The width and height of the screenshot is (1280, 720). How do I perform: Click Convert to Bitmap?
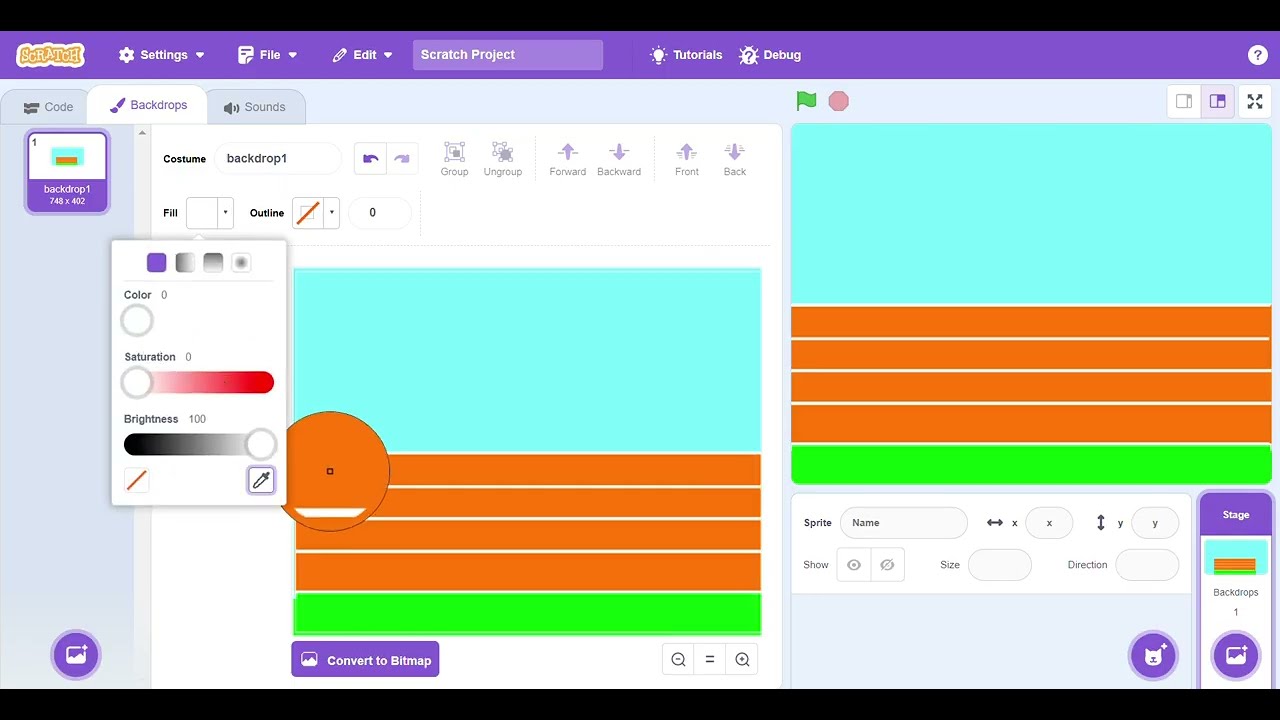(365, 660)
